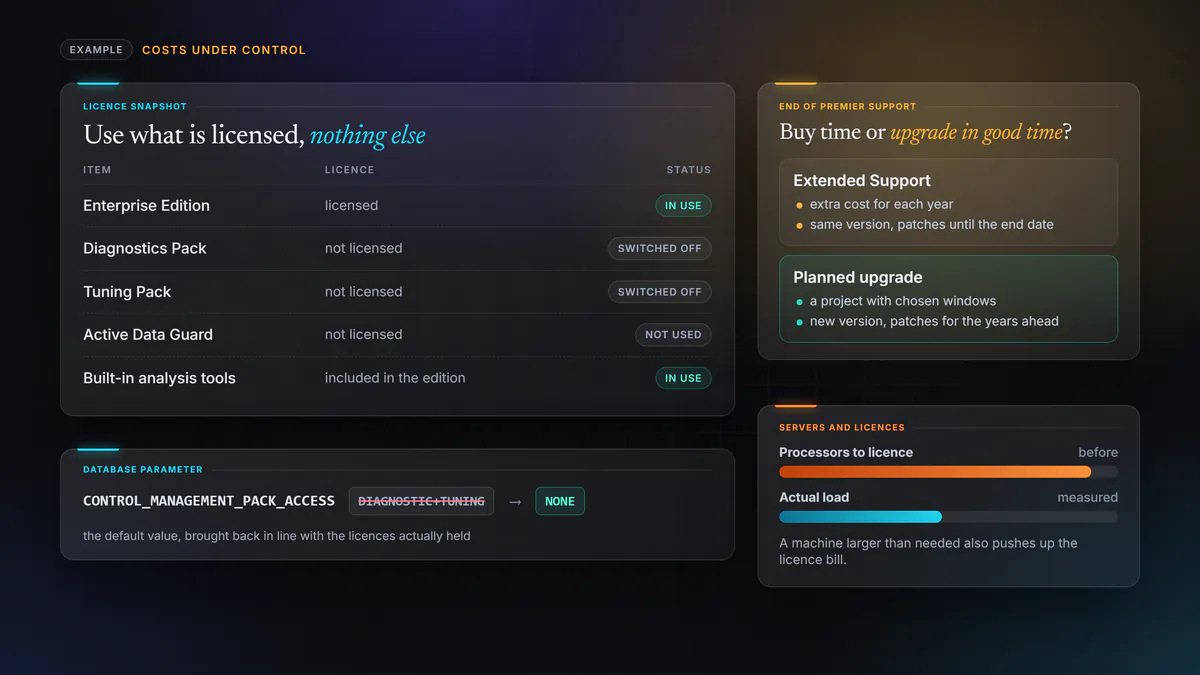Click the arrow between parameter values

click(x=515, y=501)
